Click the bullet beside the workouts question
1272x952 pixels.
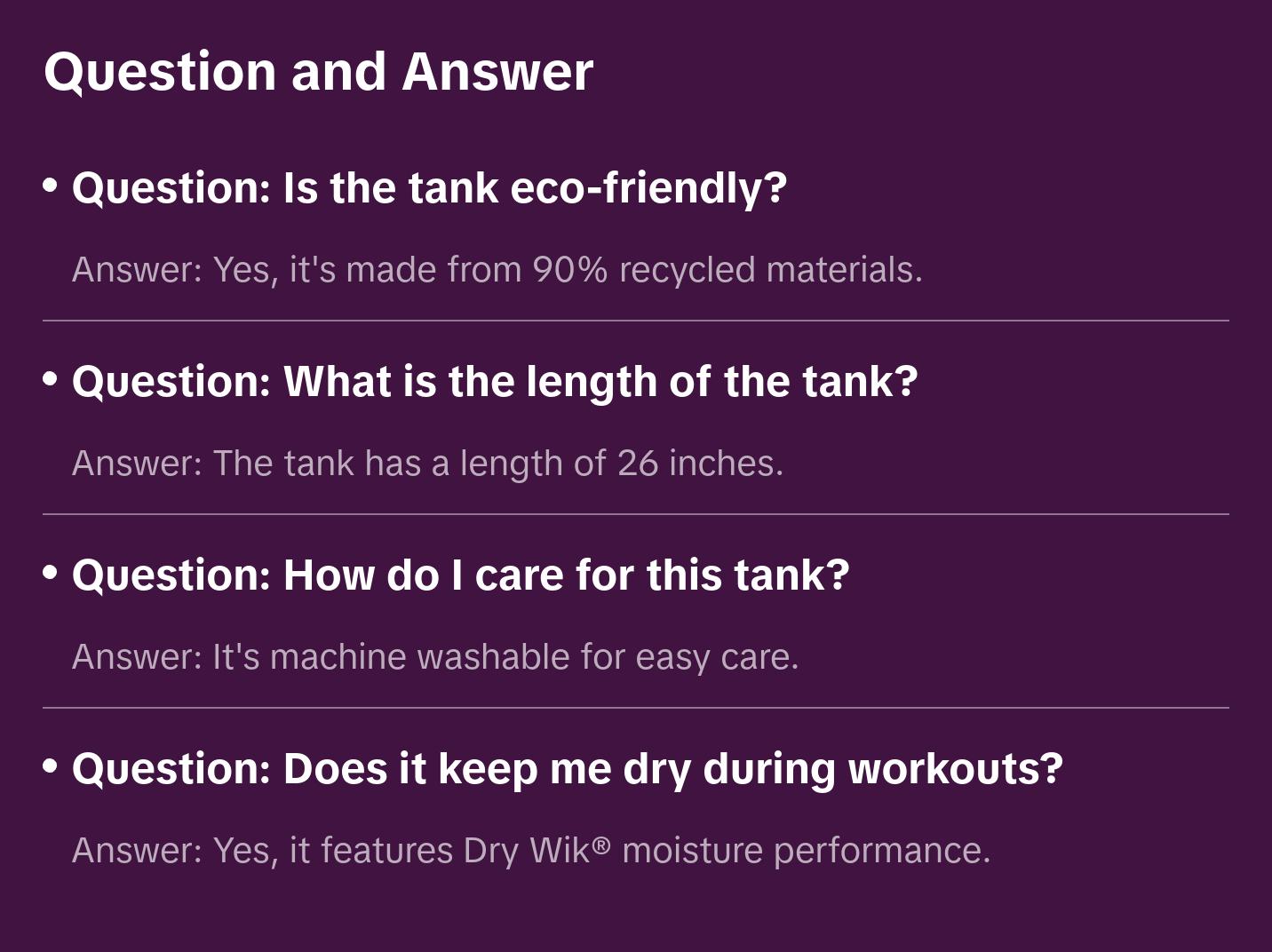pyautogui.click(x=51, y=767)
